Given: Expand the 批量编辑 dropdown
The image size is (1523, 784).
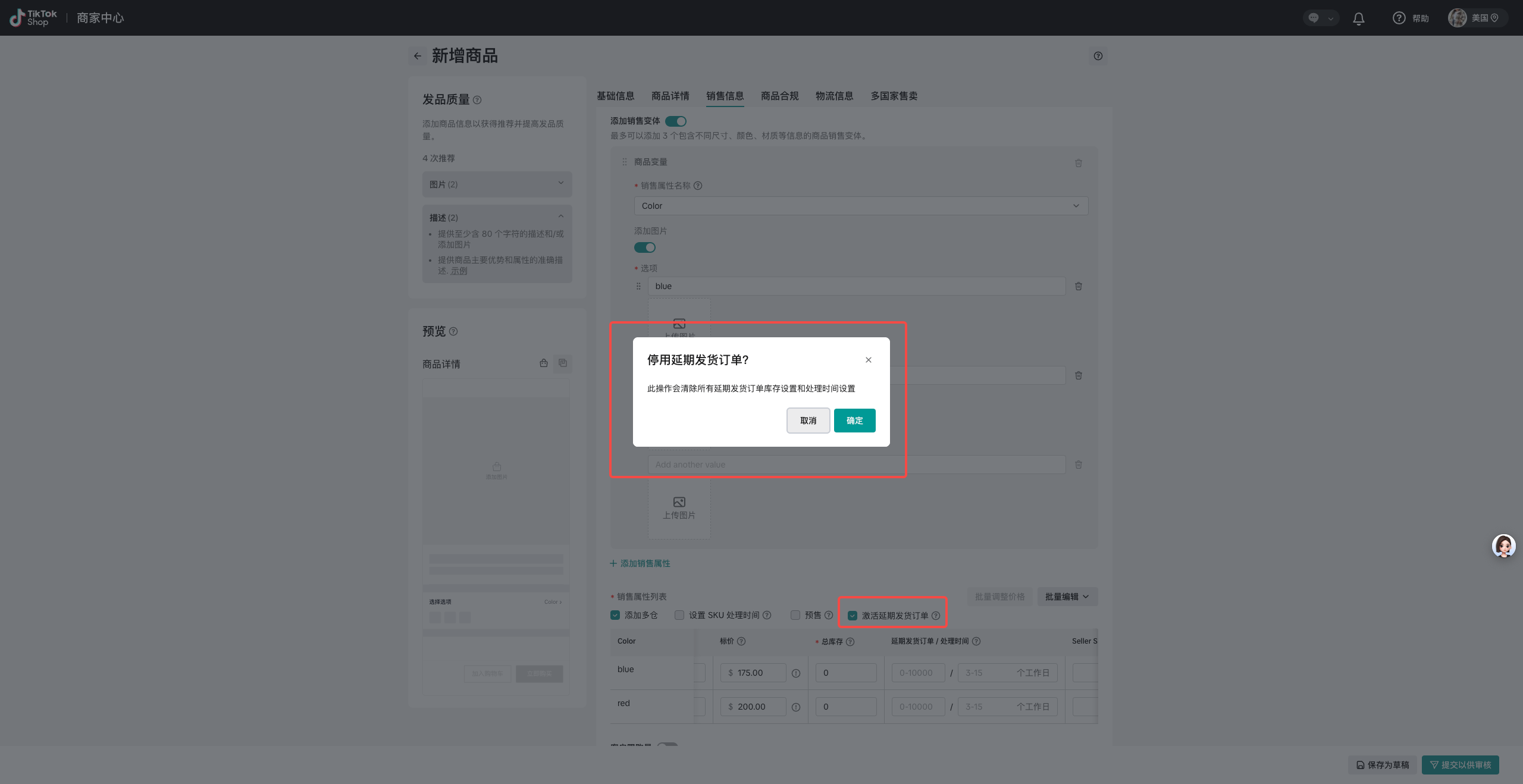Looking at the screenshot, I should [x=1067, y=597].
